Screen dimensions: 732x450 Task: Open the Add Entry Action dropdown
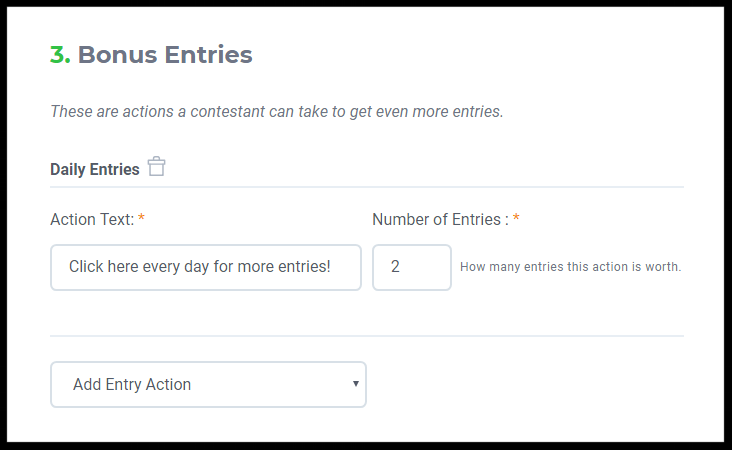(x=208, y=384)
